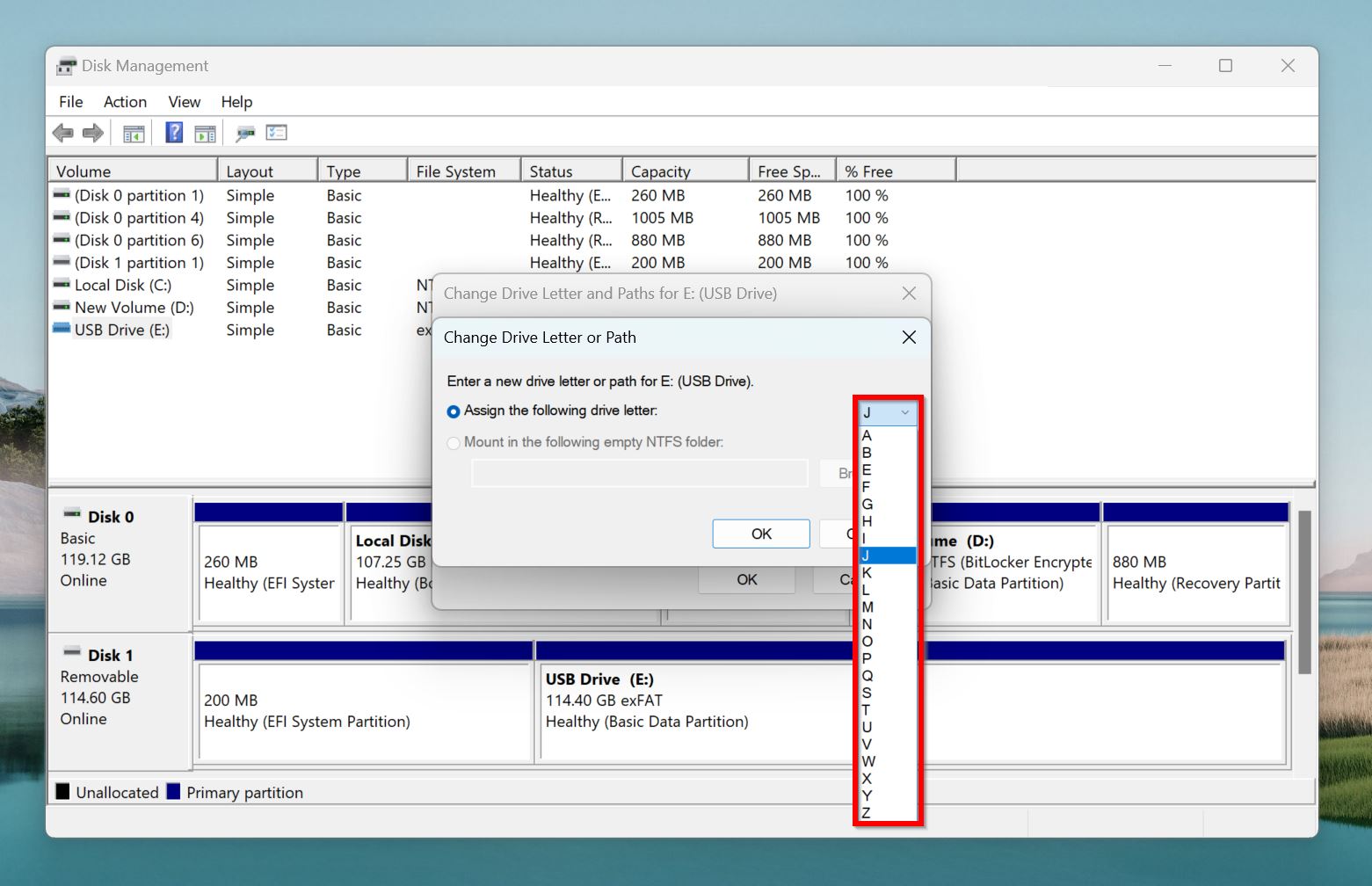Screen dimensions: 1372x886
Task: Click the Back arrow toolbar icon
Action: coord(63,133)
